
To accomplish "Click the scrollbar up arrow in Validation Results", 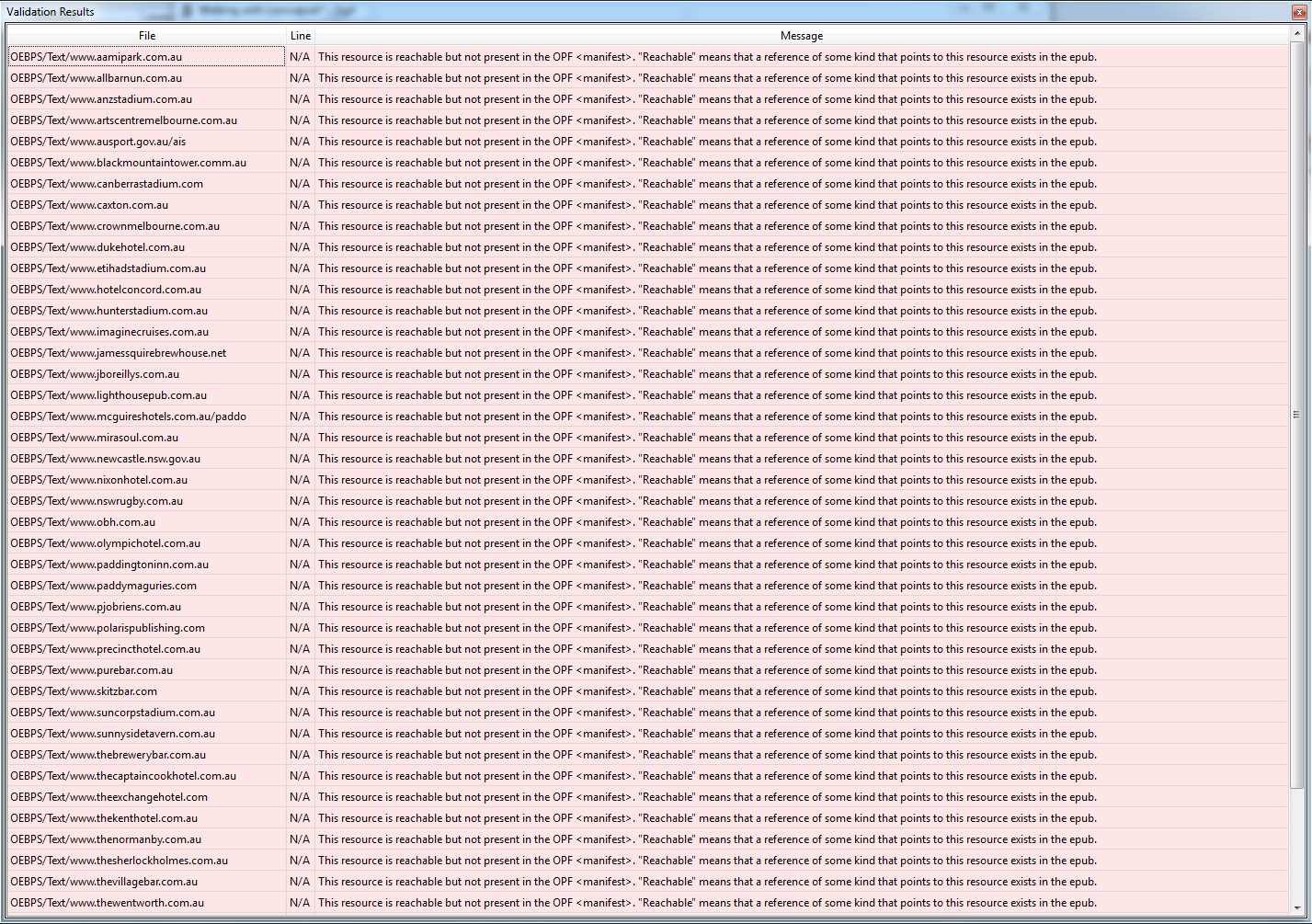I will (x=1297, y=33).
